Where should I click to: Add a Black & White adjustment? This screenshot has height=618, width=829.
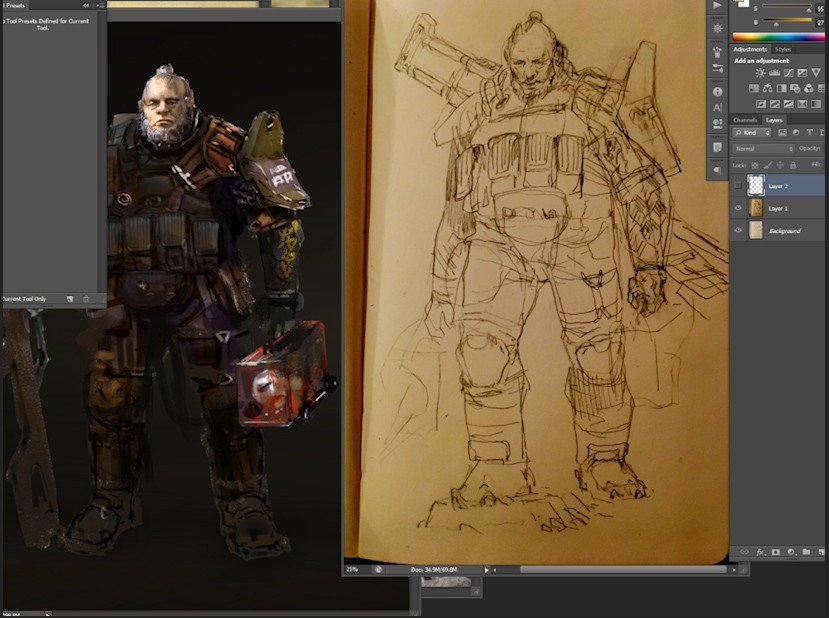tap(781, 88)
